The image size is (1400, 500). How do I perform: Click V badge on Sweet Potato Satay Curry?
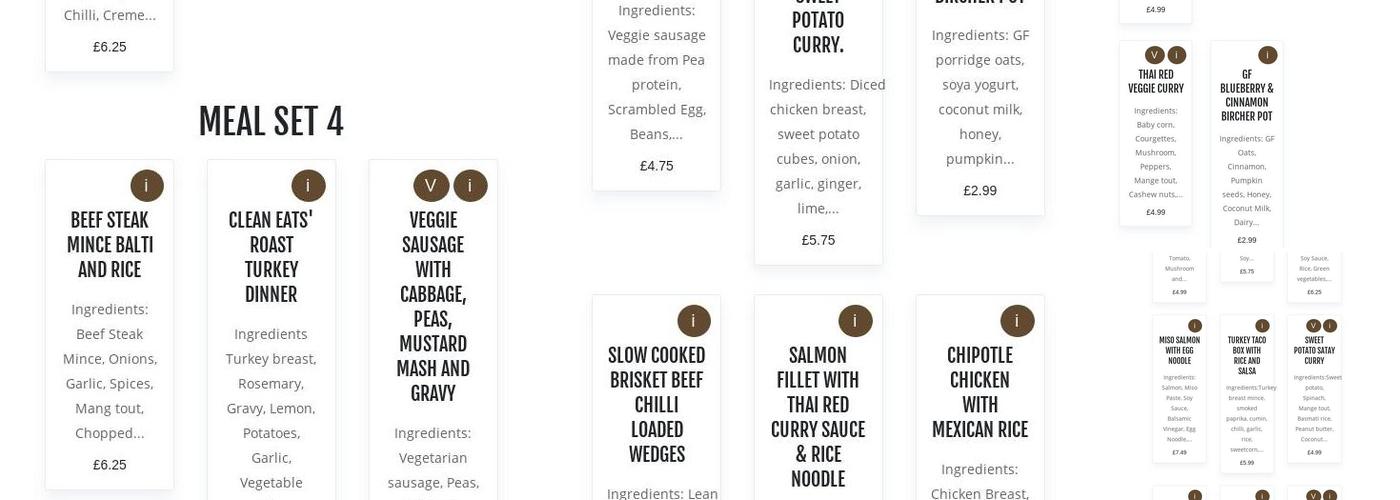tap(1314, 326)
